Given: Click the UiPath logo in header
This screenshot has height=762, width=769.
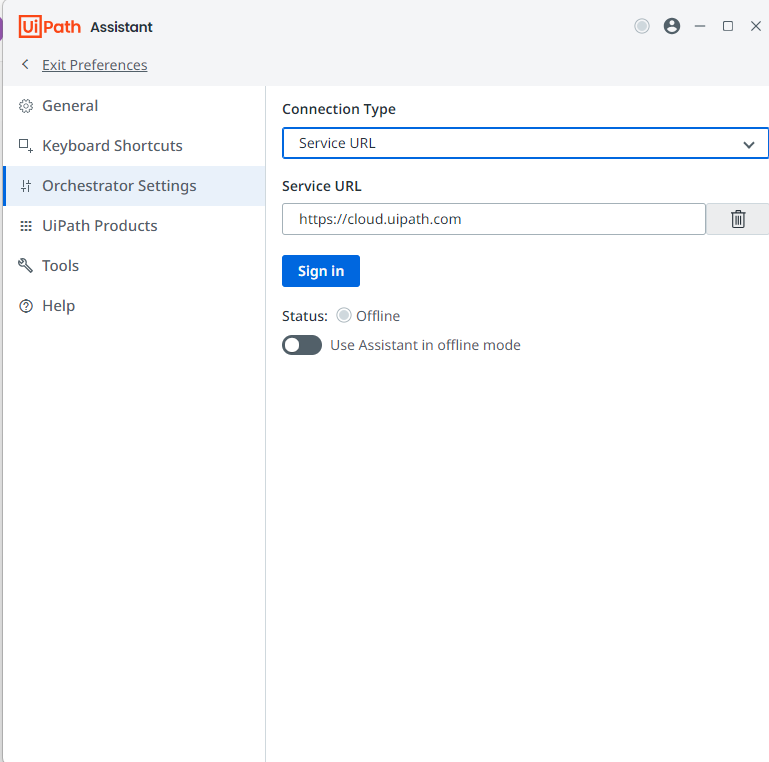Looking at the screenshot, I should [x=50, y=26].
